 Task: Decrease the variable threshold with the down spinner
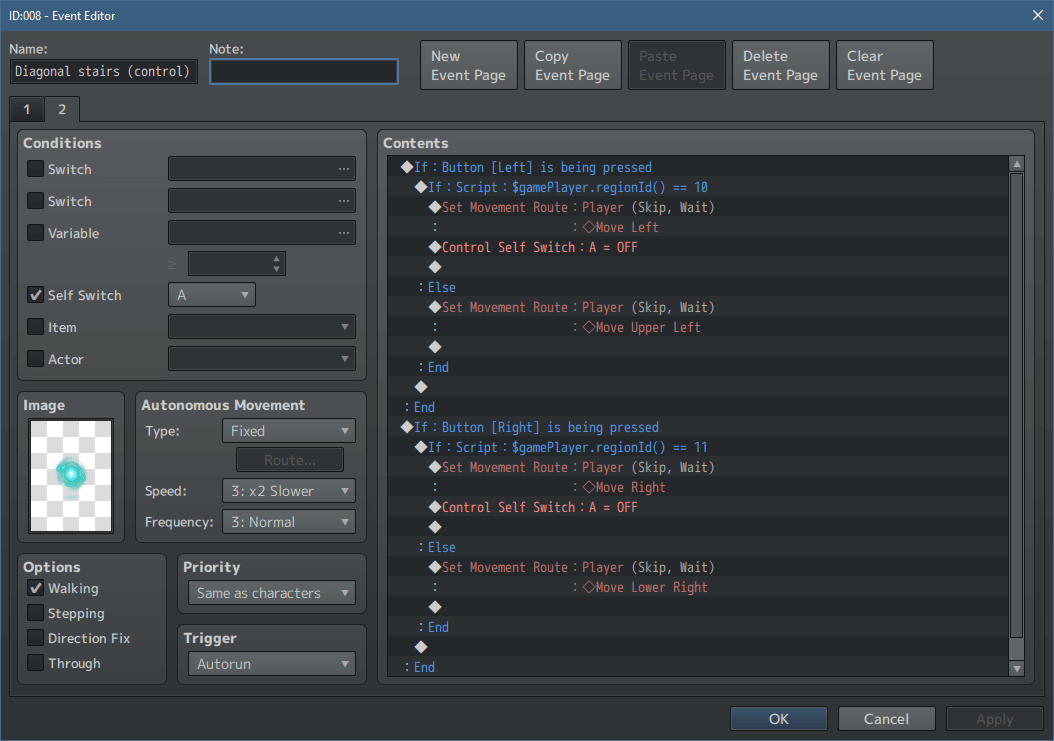(x=275, y=267)
